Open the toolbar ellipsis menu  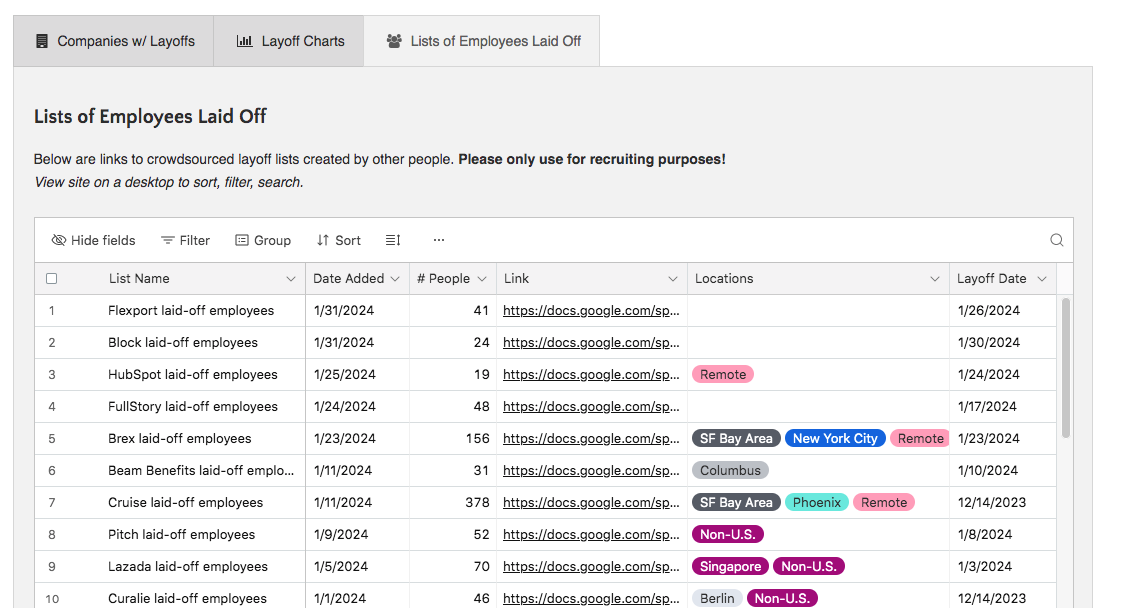pos(438,240)
